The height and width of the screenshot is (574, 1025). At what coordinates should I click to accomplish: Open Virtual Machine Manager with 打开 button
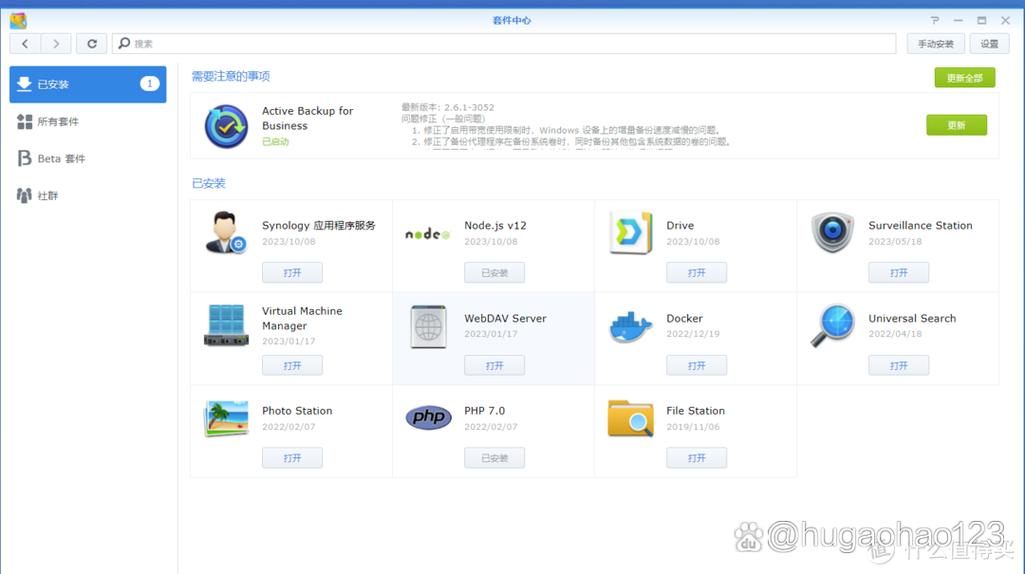coord(292,365)
